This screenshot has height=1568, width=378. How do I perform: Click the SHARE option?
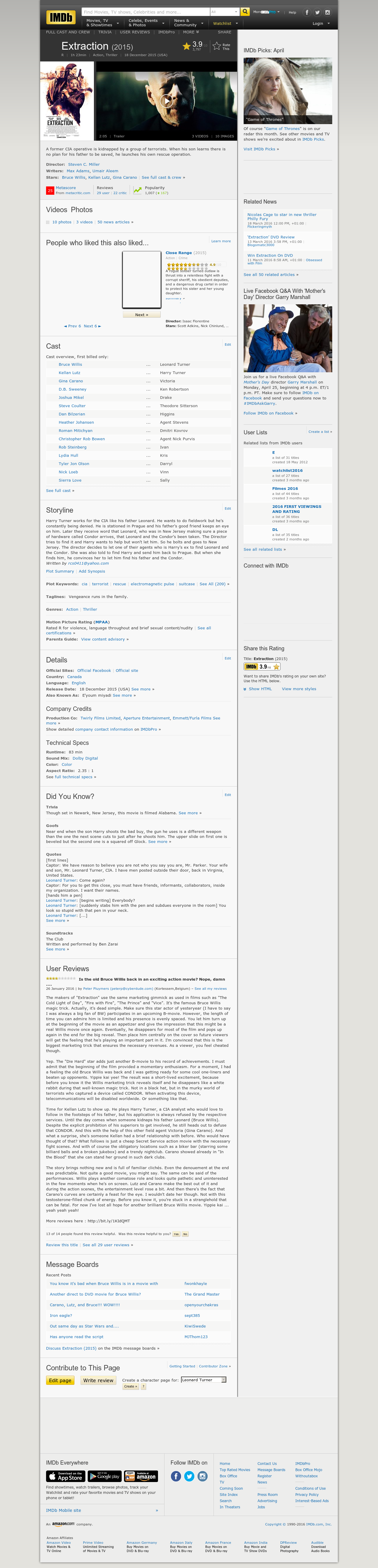(x=225, y=32)
